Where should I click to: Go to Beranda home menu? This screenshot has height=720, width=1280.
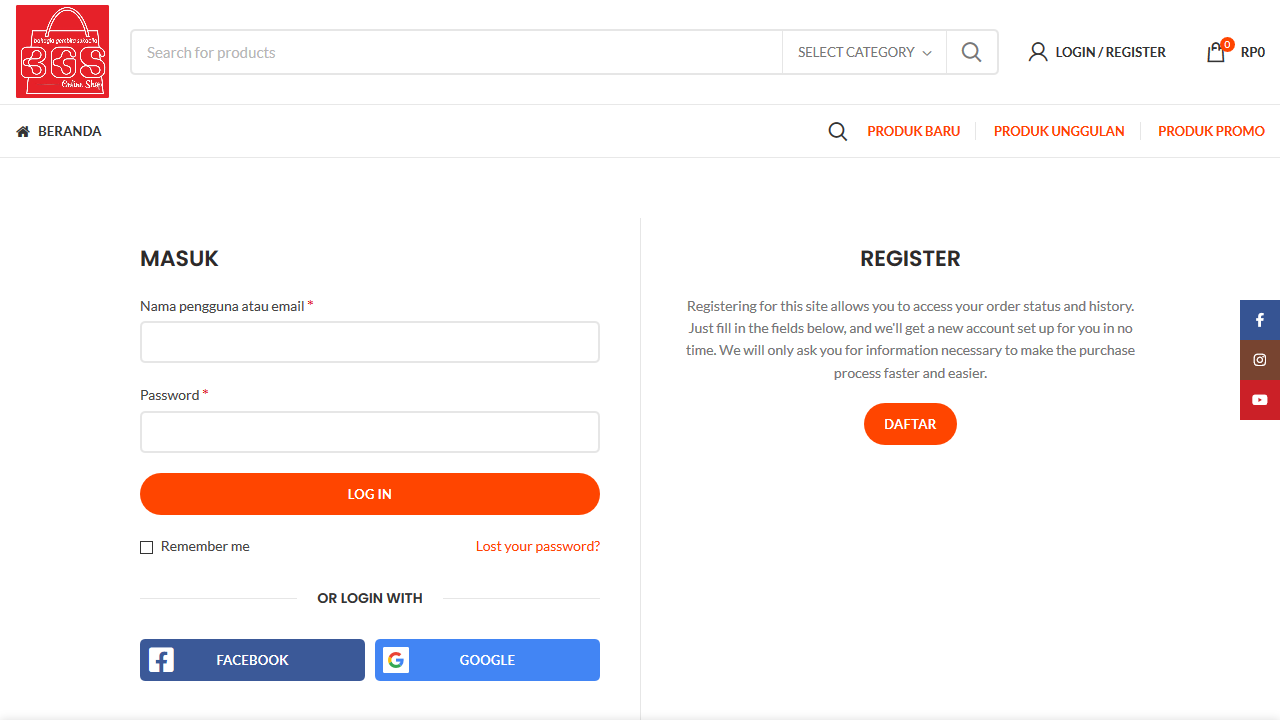point(59,131)
